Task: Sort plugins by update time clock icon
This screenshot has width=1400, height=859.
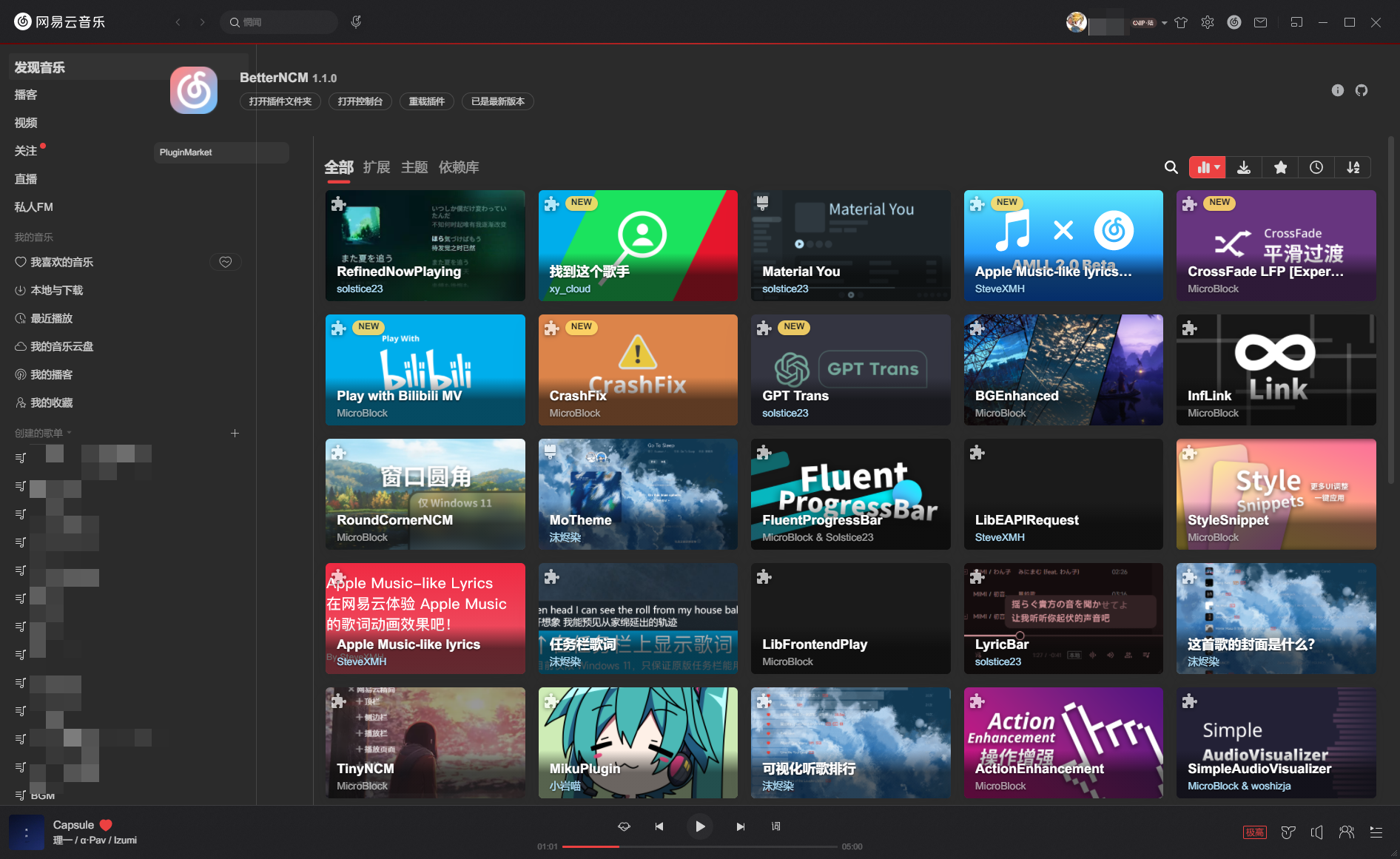Action: point(1316,168)
